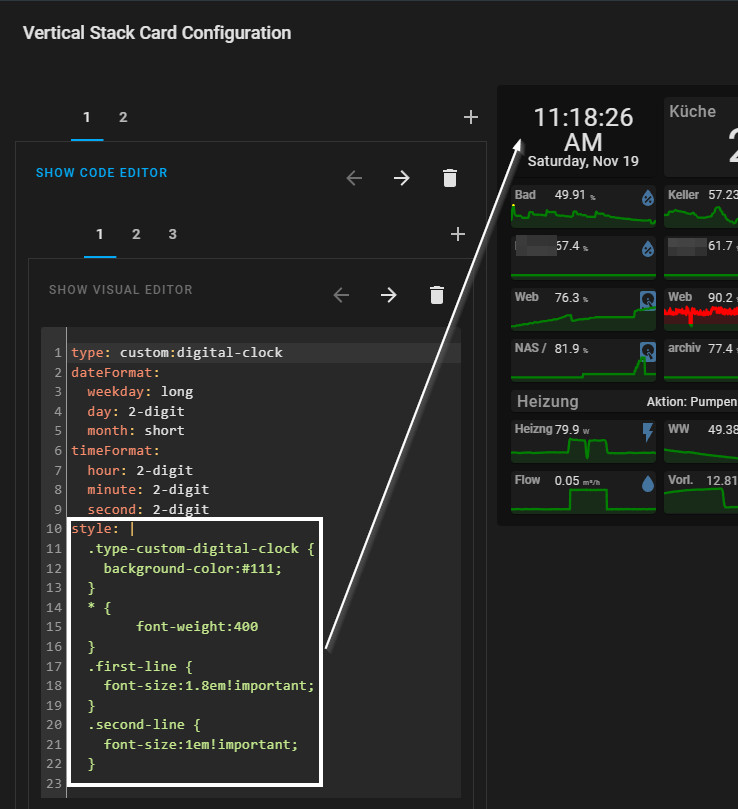Delete card using trash beside Show Code Editor
The height and width of the screenshot is (809, 738).
point(450,178)
